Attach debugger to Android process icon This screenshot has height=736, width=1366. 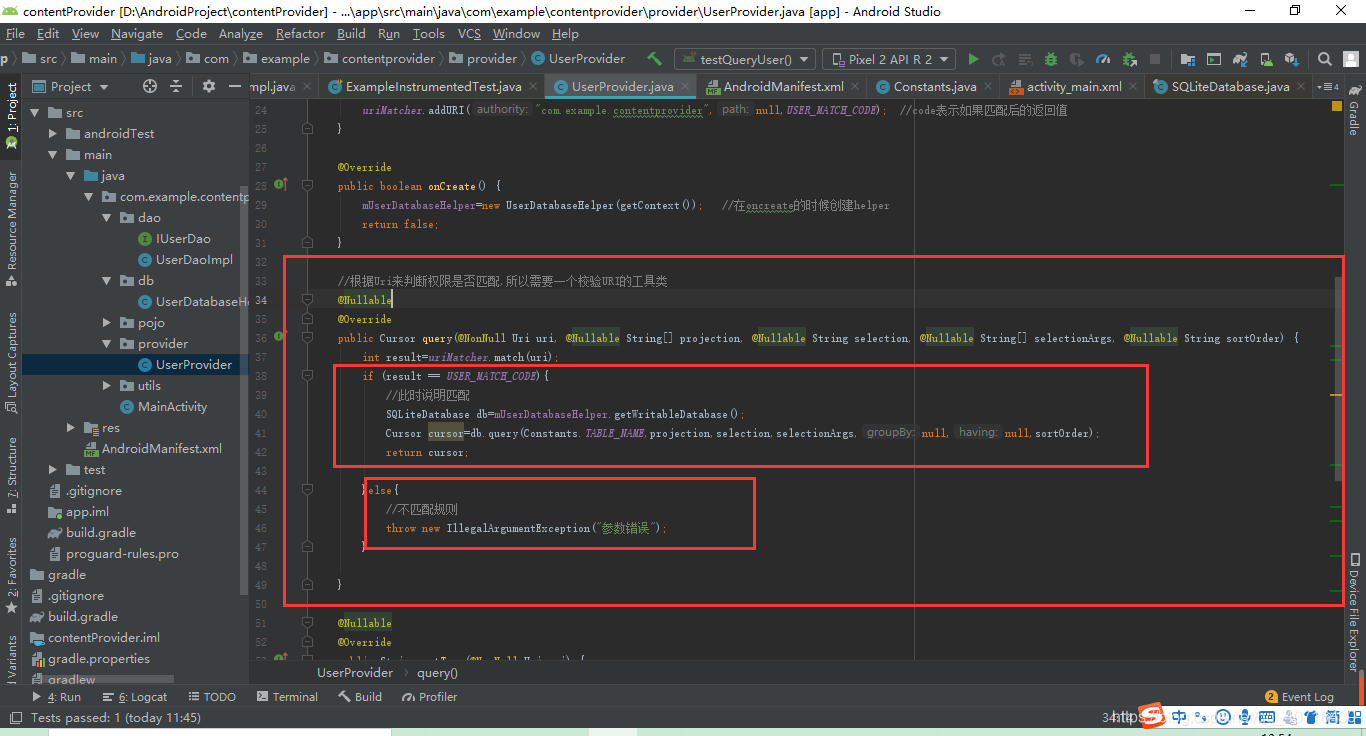[x=1130, y=59]
